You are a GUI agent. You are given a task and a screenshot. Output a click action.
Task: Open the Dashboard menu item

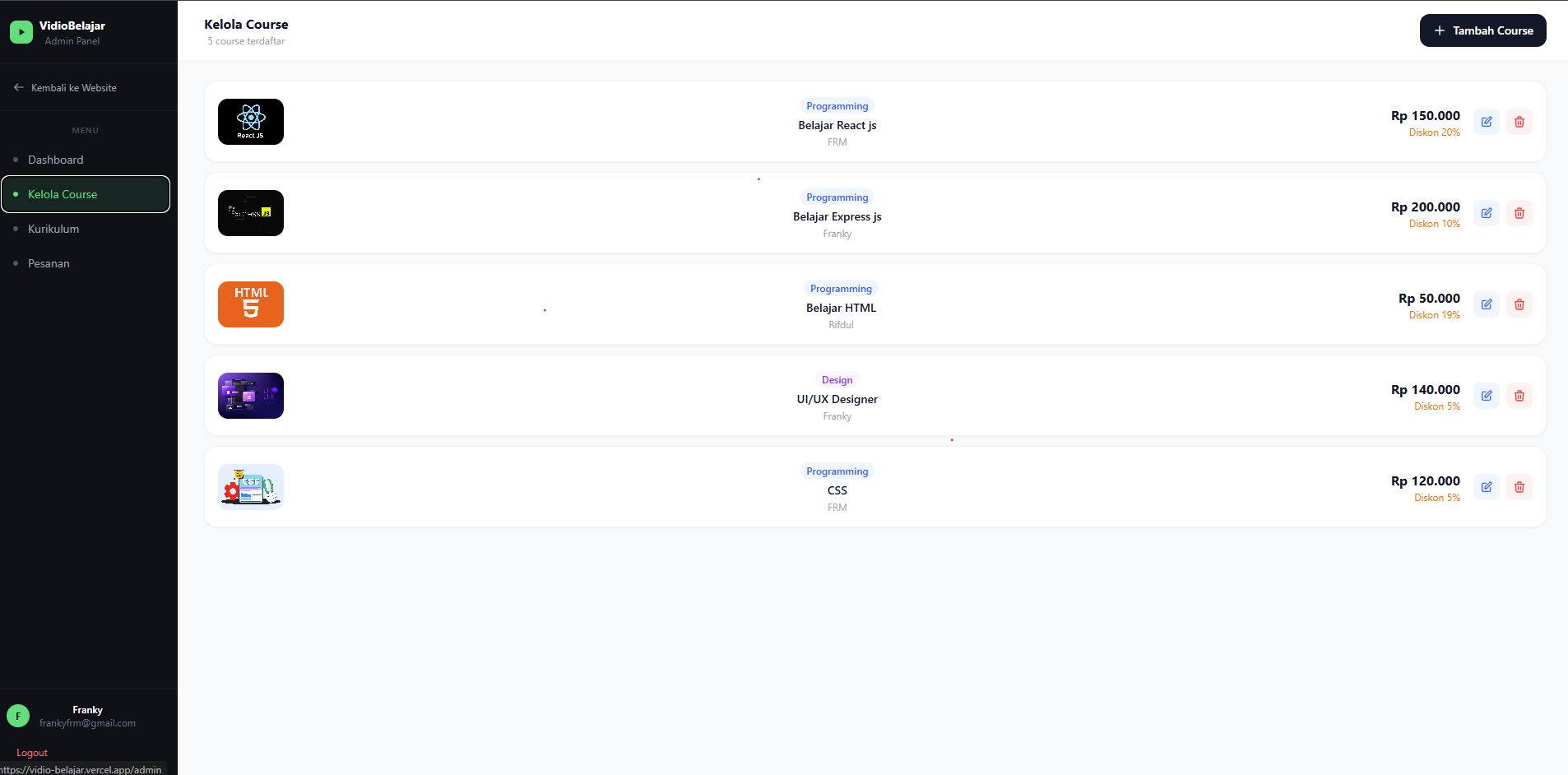(86, 160)
